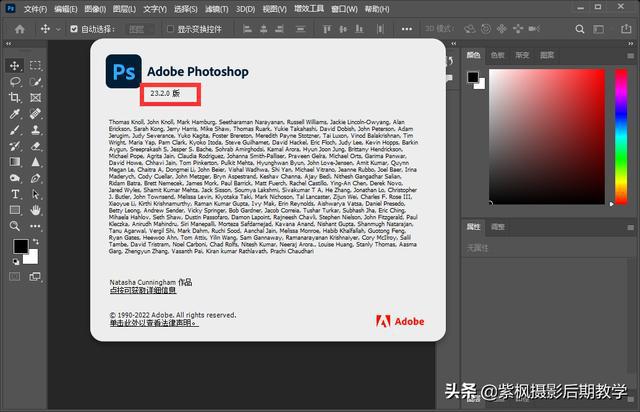Open Edit Toolbar three-dots in toolbox
The image size is (640, 412).
[35, 226]
